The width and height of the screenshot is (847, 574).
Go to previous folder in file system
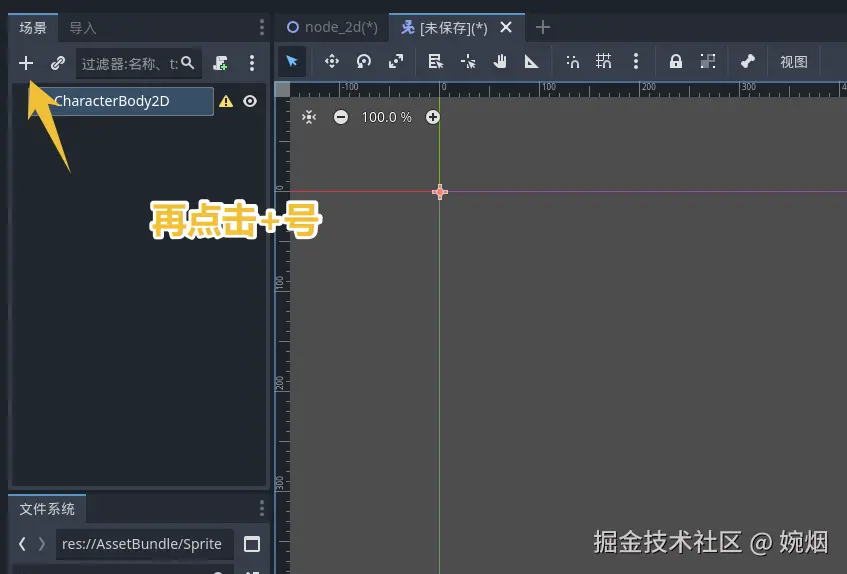[x=22, y=544]
